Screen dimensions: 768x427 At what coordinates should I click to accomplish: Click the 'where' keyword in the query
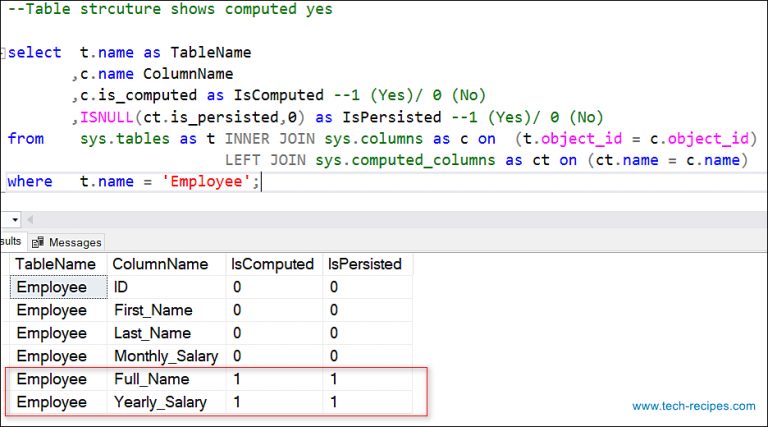[30, 181]
